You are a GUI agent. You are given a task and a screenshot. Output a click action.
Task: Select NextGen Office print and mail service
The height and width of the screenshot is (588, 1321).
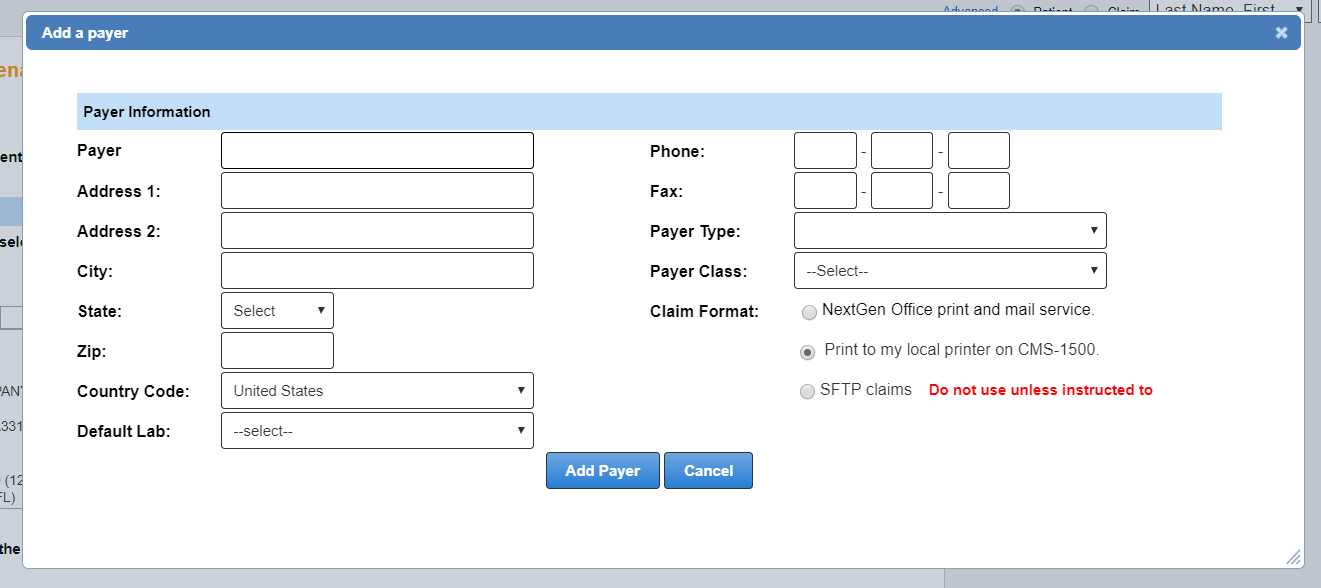click(x=809, y=312)
